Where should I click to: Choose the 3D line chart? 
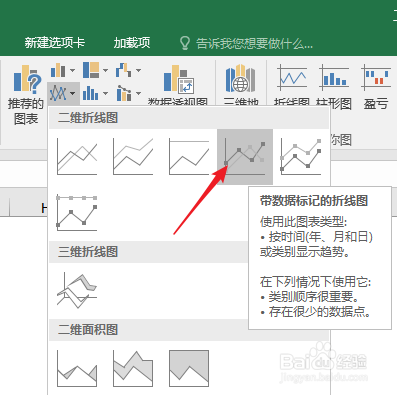click(77, 290)
